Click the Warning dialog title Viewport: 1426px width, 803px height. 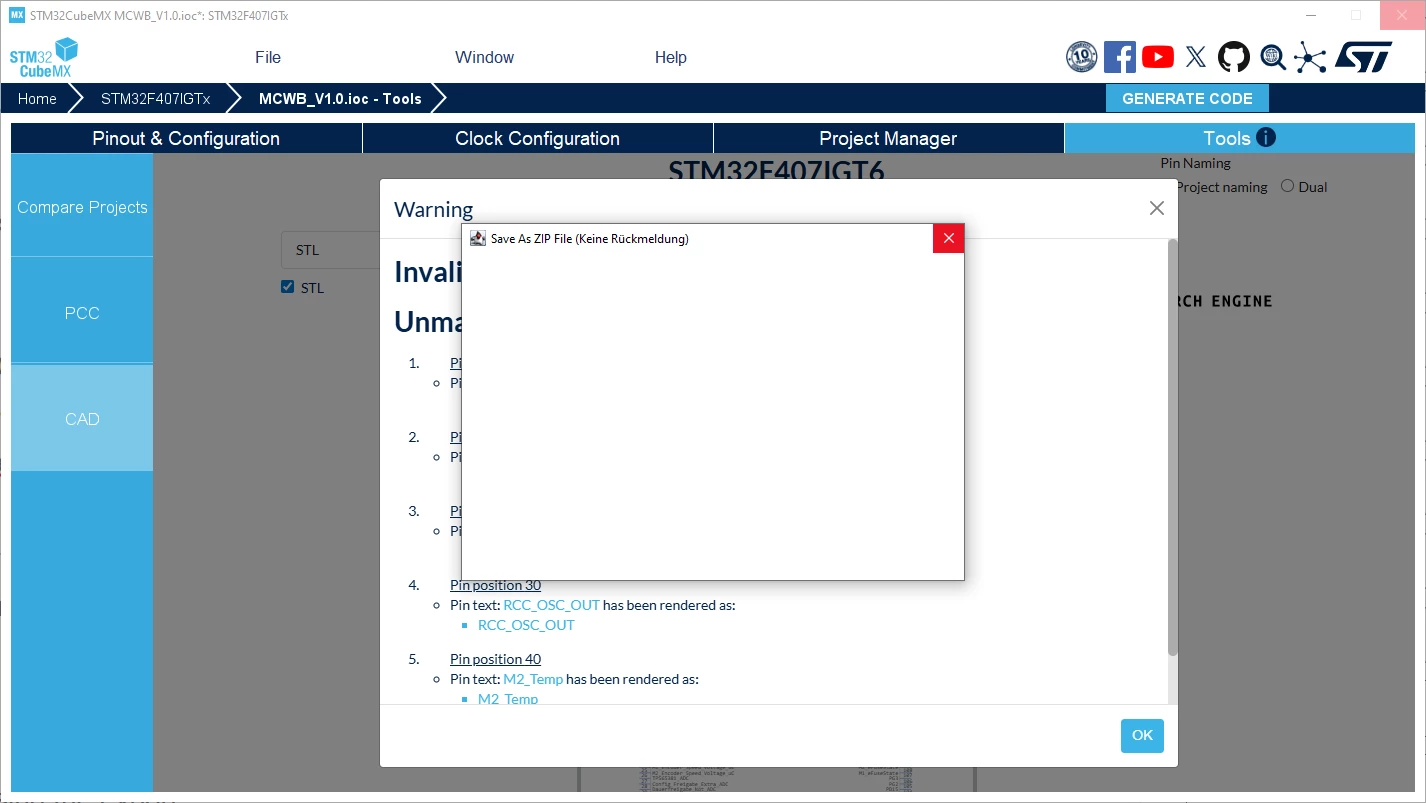click(433, 209)
